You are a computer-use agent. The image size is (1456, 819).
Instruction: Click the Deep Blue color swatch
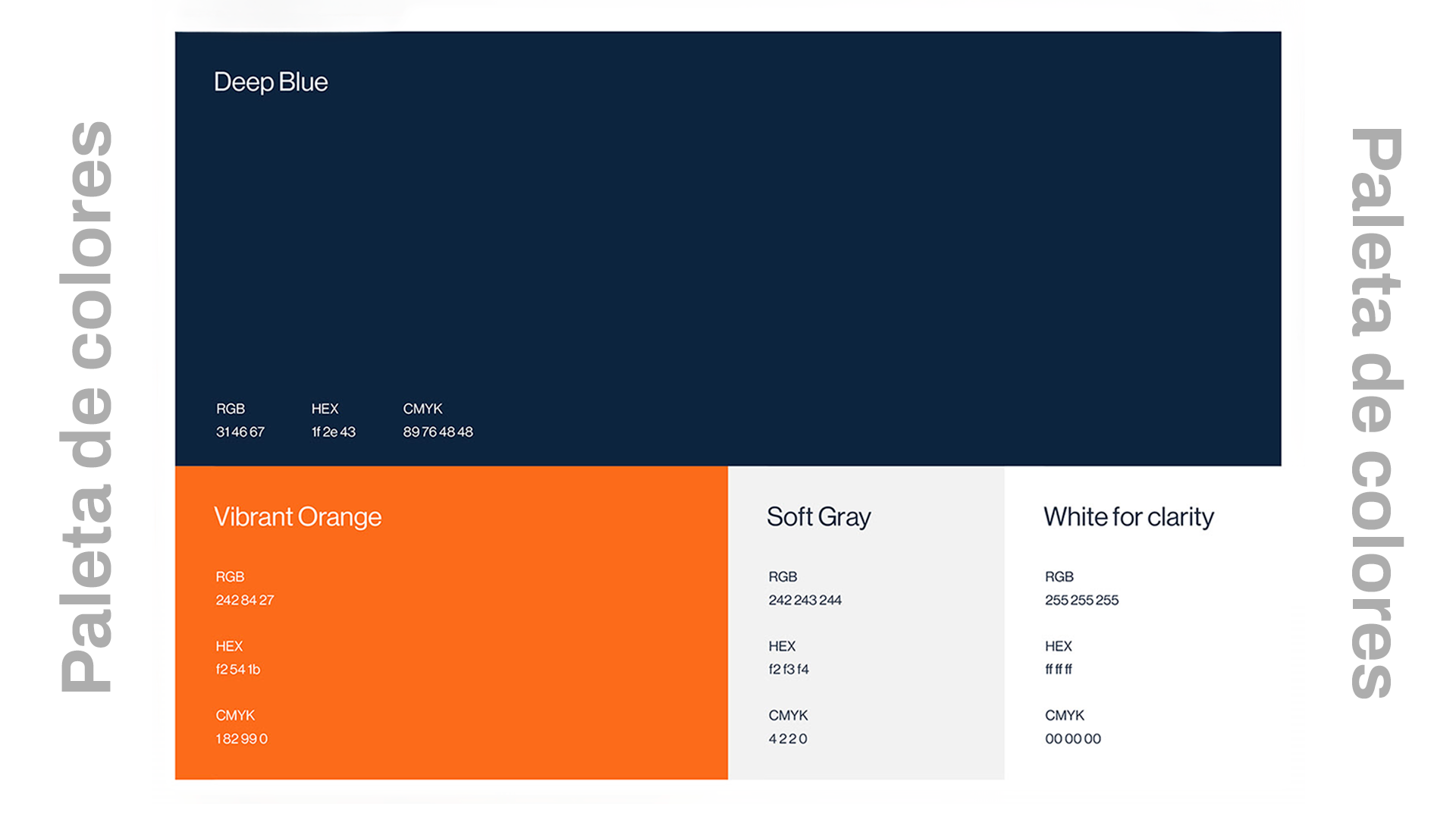coord(728,249)
